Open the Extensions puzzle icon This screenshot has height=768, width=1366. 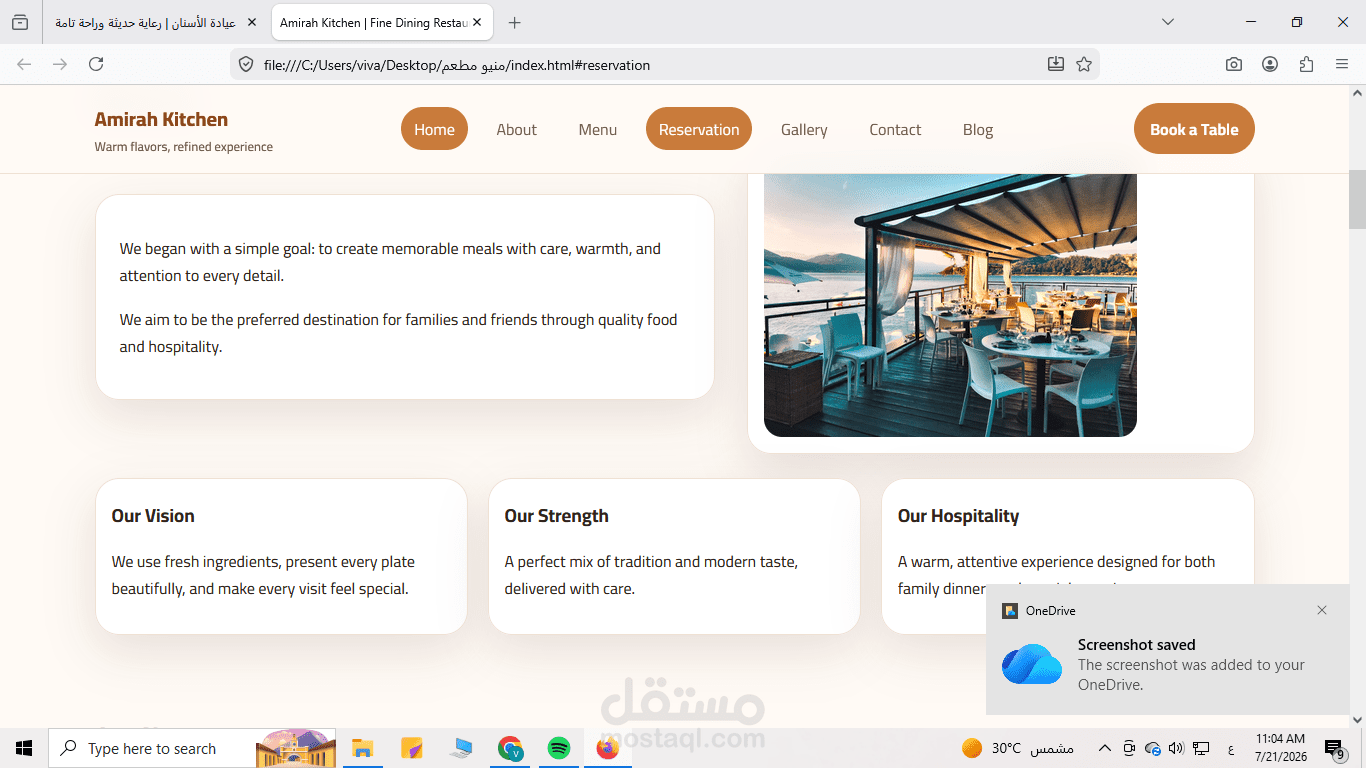pos(1306,64)
